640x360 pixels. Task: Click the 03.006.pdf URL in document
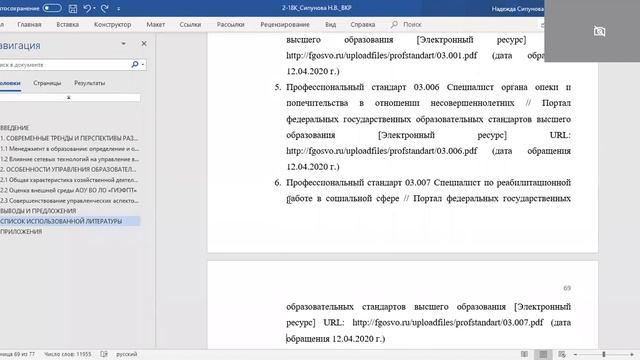pyautogui.click(x=381, y=151)
